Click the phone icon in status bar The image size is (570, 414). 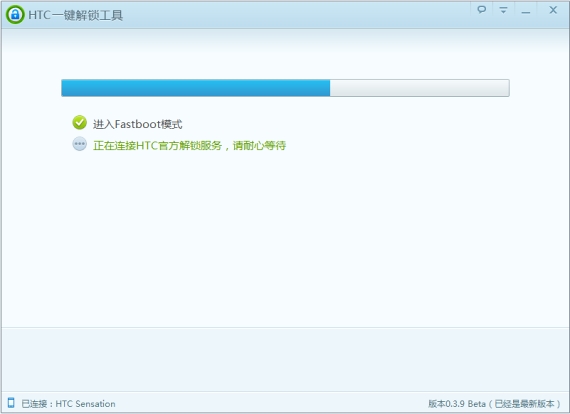[11, 403]
